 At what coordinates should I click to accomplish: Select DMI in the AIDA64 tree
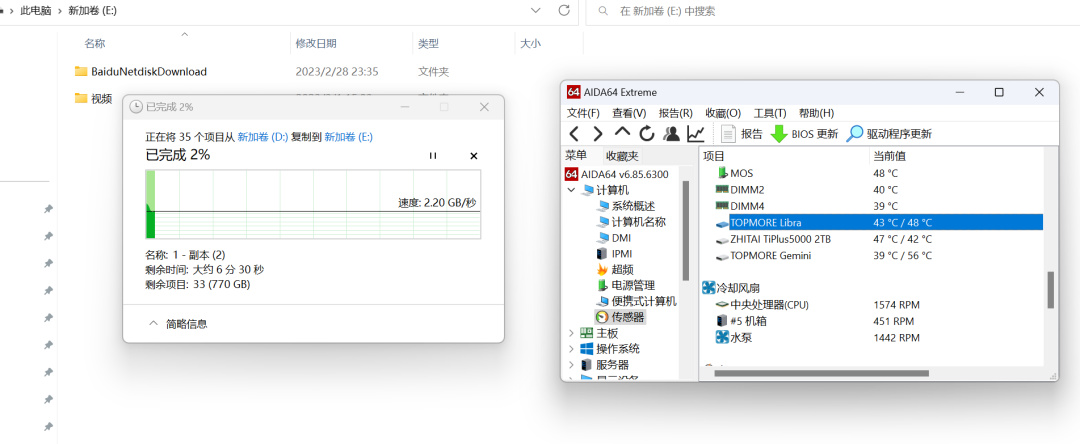[614, 237]
